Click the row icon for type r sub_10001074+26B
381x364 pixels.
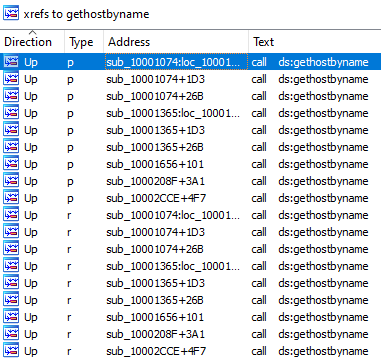click(x=11, y=249)
